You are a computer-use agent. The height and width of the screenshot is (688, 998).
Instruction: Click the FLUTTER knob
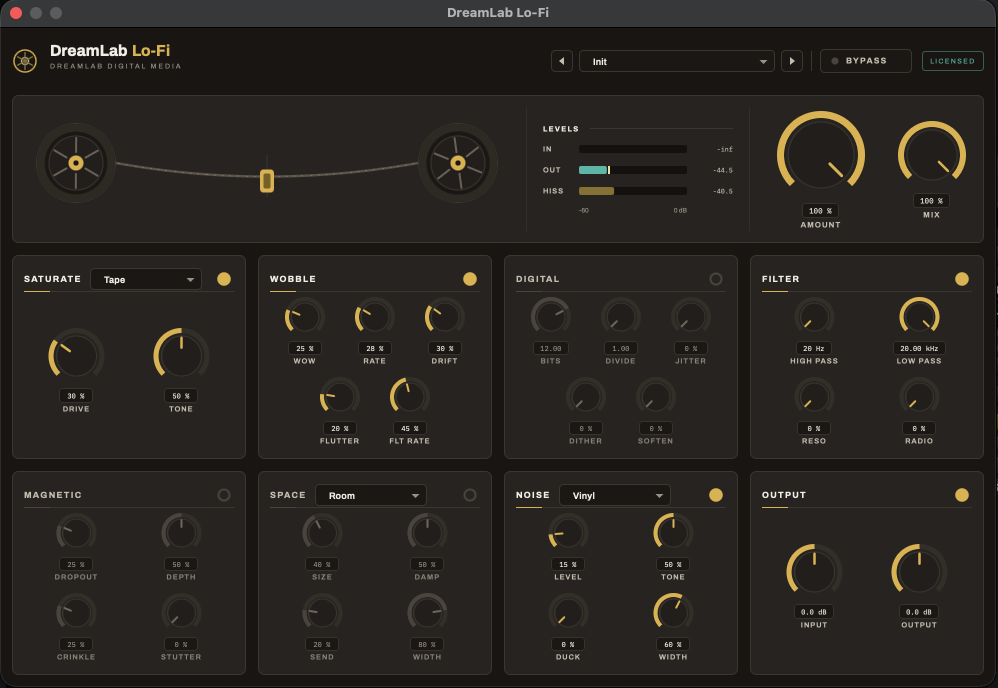point(340,397)
